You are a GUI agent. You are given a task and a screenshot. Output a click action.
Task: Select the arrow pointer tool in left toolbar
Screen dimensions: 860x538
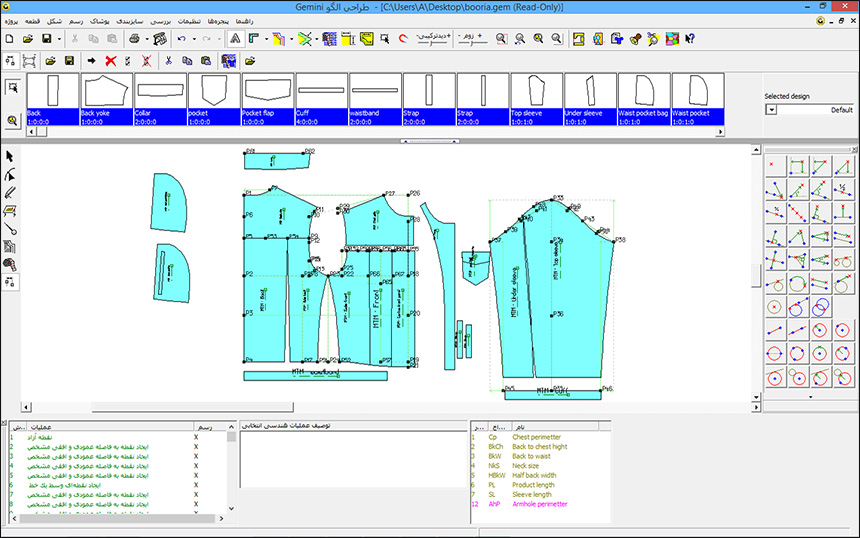click(11, 157)
